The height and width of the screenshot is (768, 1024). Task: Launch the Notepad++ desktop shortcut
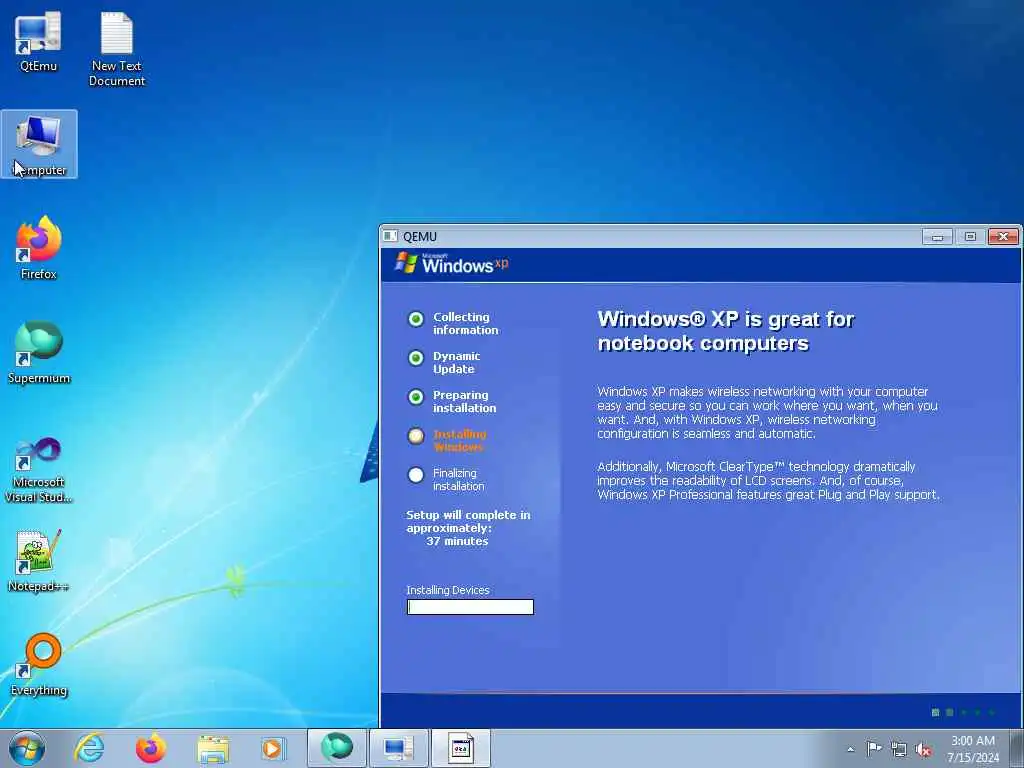(39, 562)
